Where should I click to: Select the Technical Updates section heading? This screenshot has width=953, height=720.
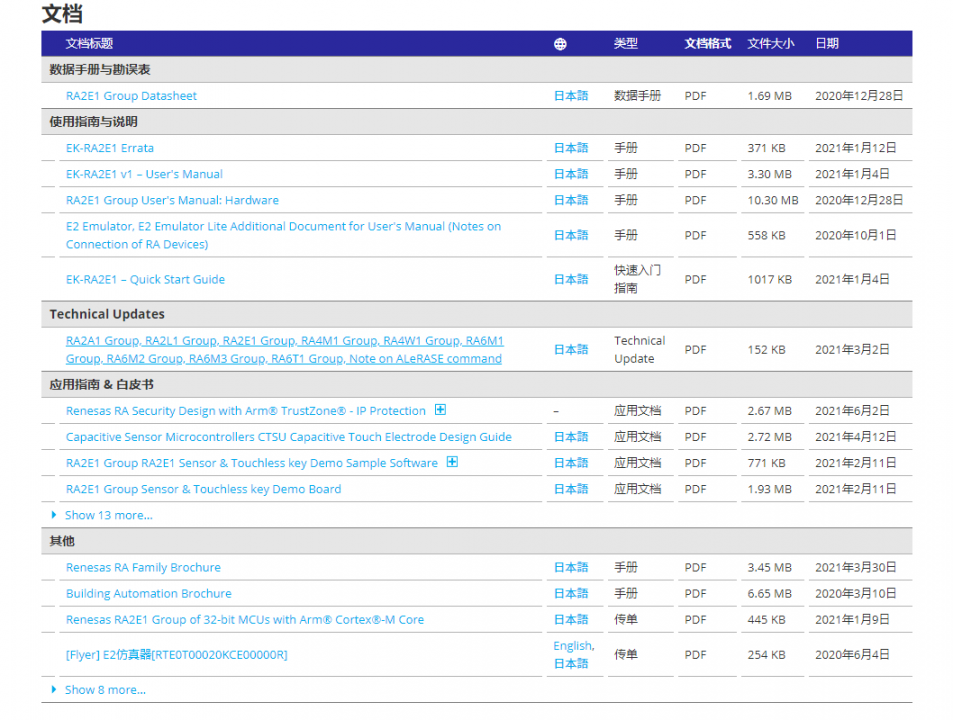pos(107,314)
